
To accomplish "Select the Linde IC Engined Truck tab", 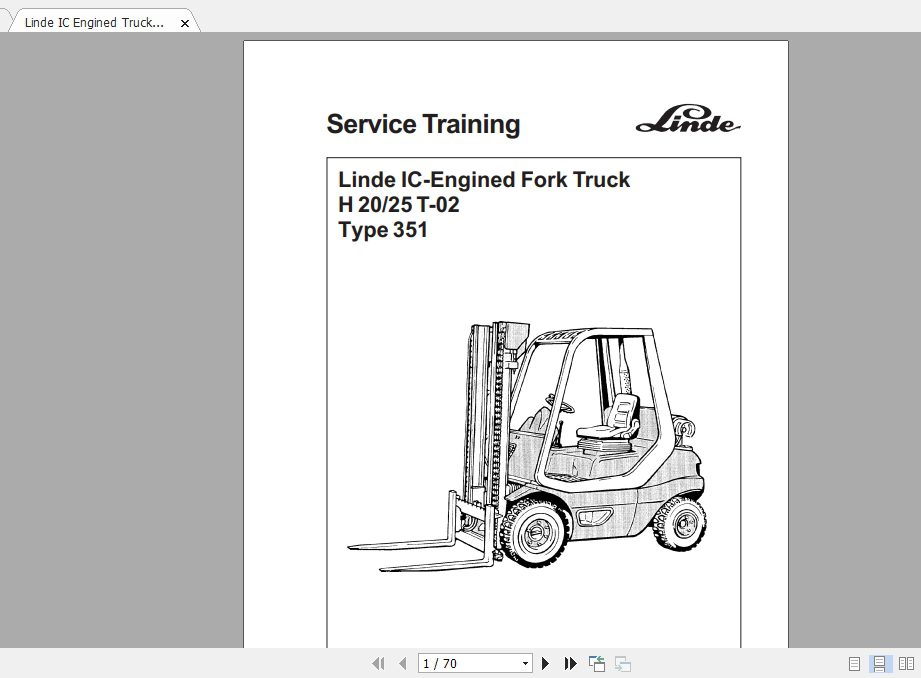I will click(x=94, y=22).
